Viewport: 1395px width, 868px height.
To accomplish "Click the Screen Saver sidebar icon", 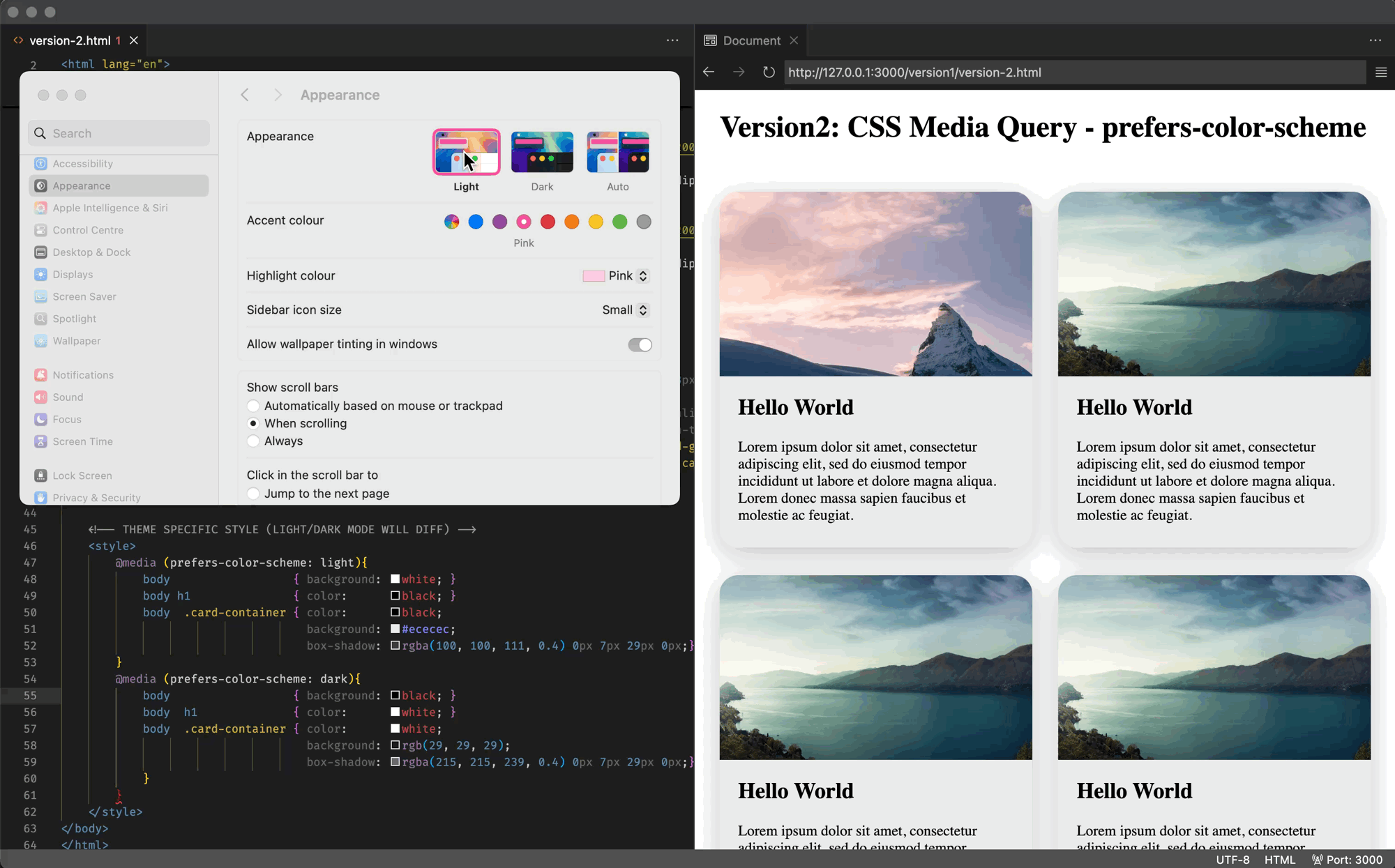I will [x=40, y=296].
